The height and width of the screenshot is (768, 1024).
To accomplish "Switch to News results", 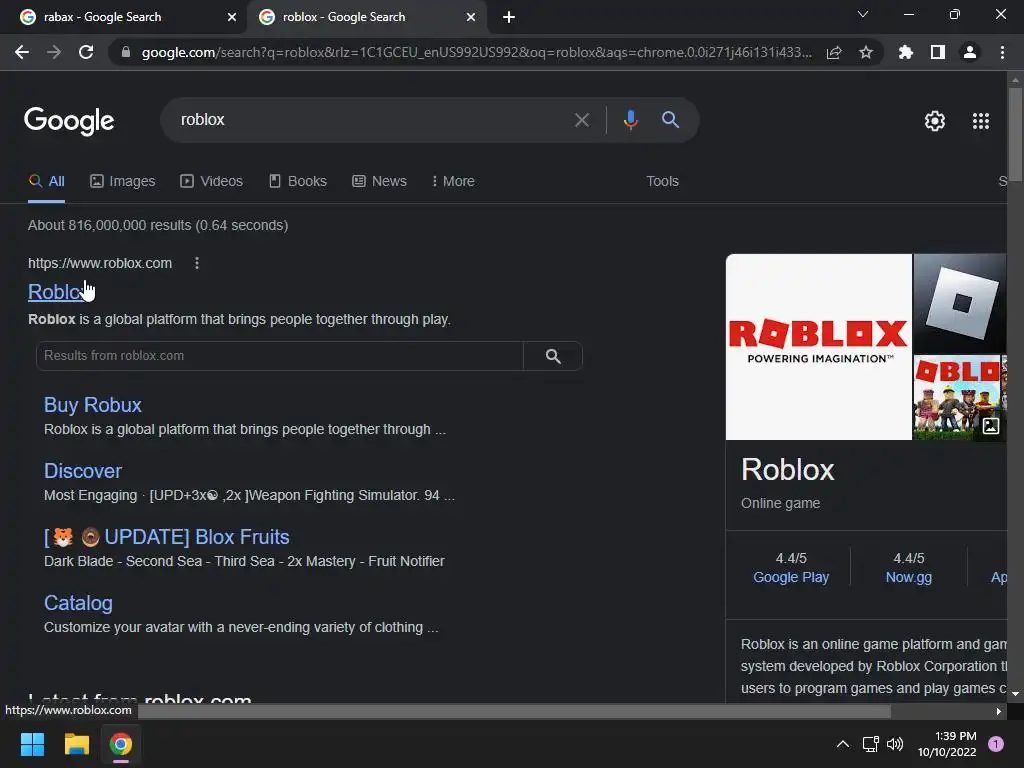I will click(x=379, y=181).
